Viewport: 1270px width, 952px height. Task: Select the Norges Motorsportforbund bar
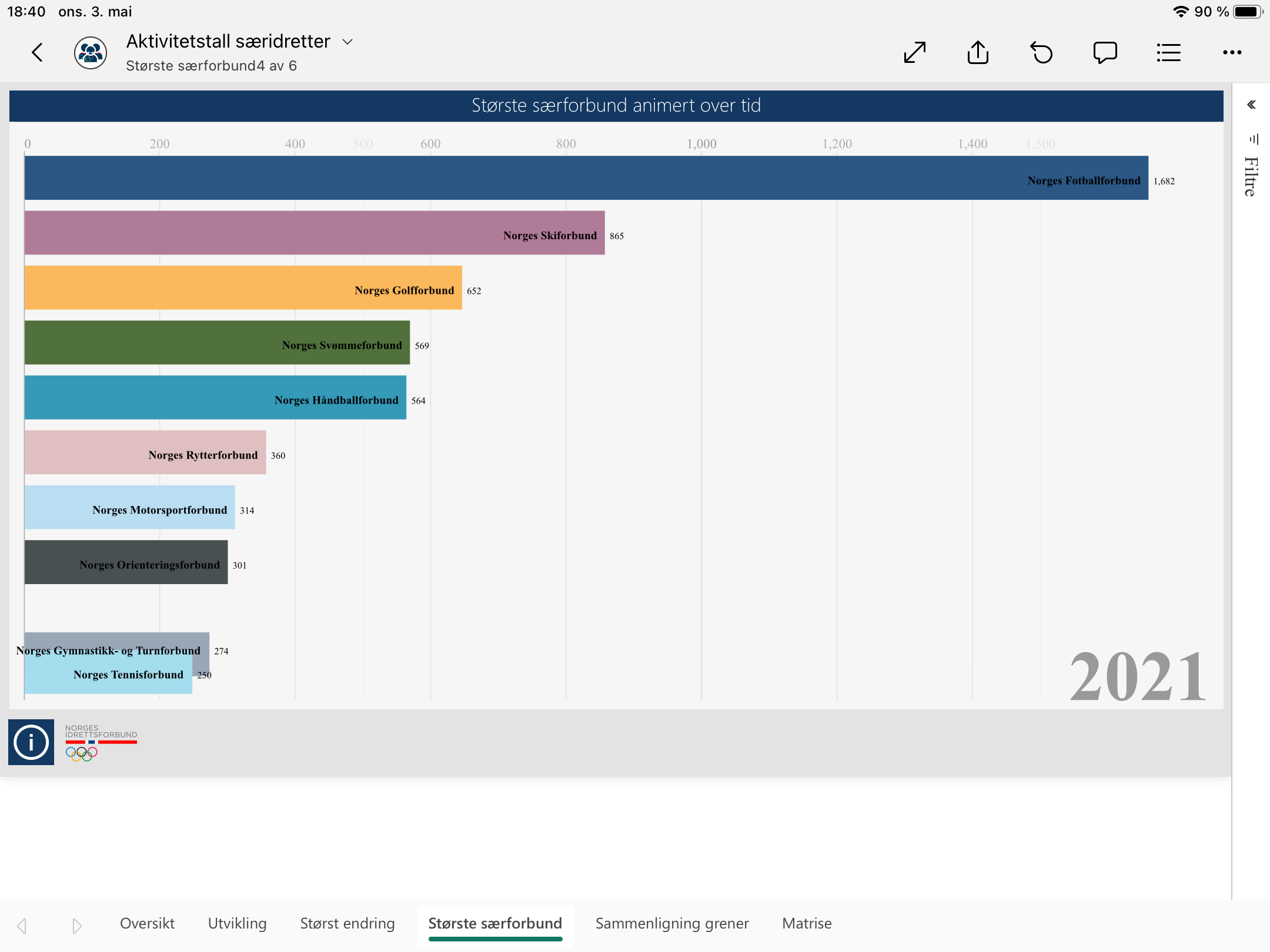130,507
